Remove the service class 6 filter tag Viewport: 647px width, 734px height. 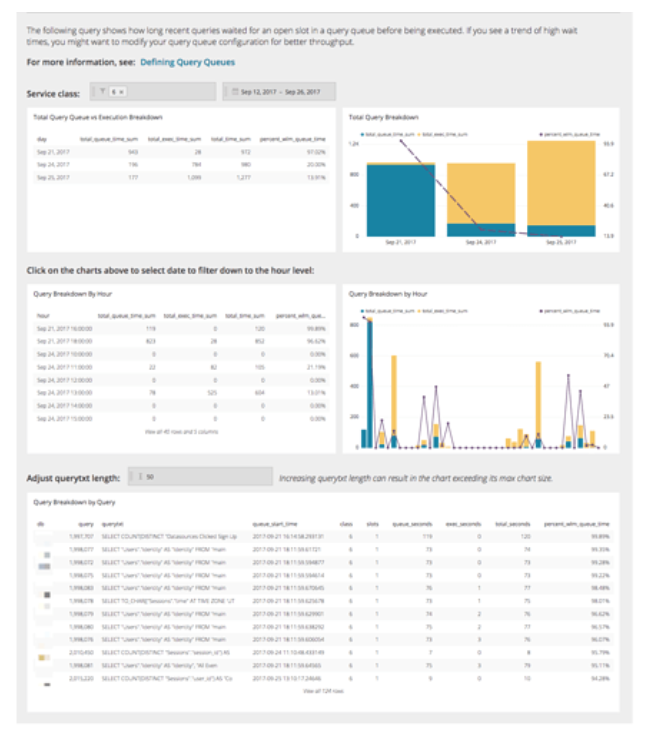click(122, 92)
